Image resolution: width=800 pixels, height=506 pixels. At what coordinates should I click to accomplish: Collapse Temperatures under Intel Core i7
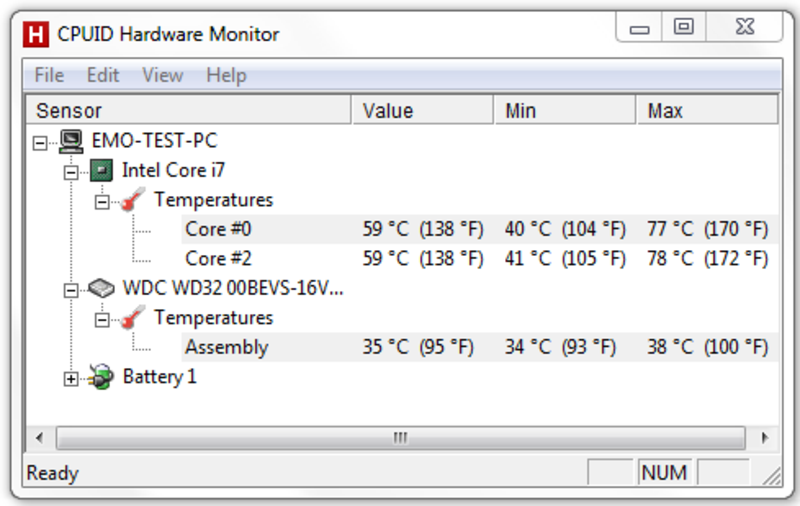pos(102,202)
